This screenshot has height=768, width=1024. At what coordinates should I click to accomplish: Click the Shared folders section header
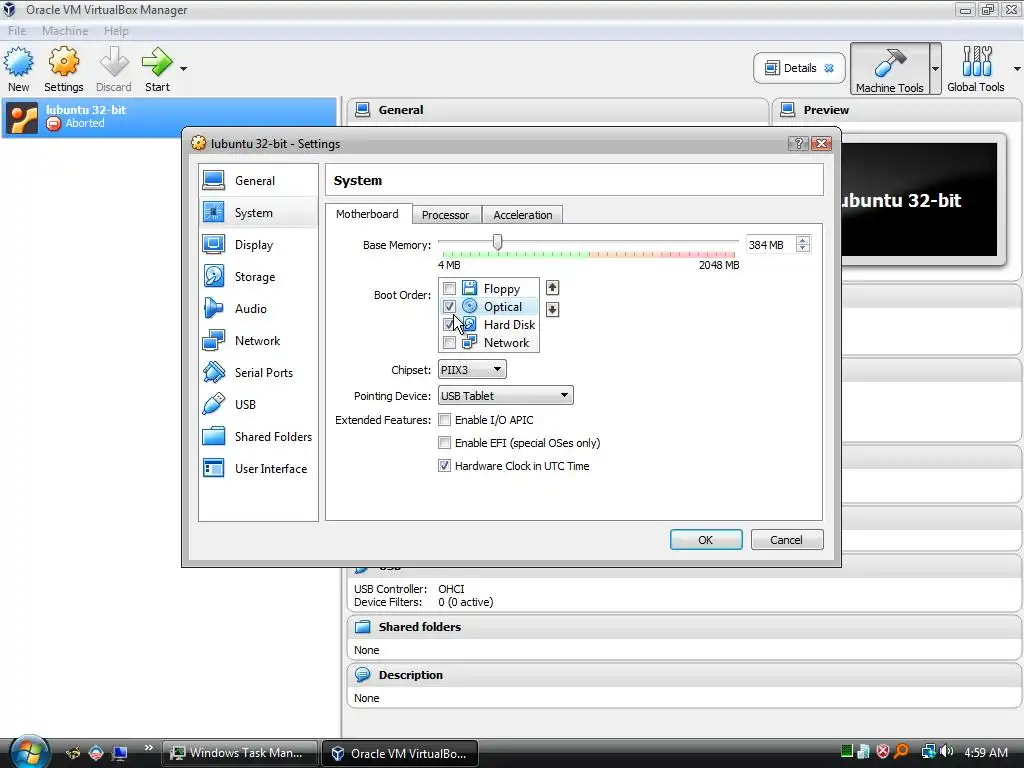(x=684, y=626)
